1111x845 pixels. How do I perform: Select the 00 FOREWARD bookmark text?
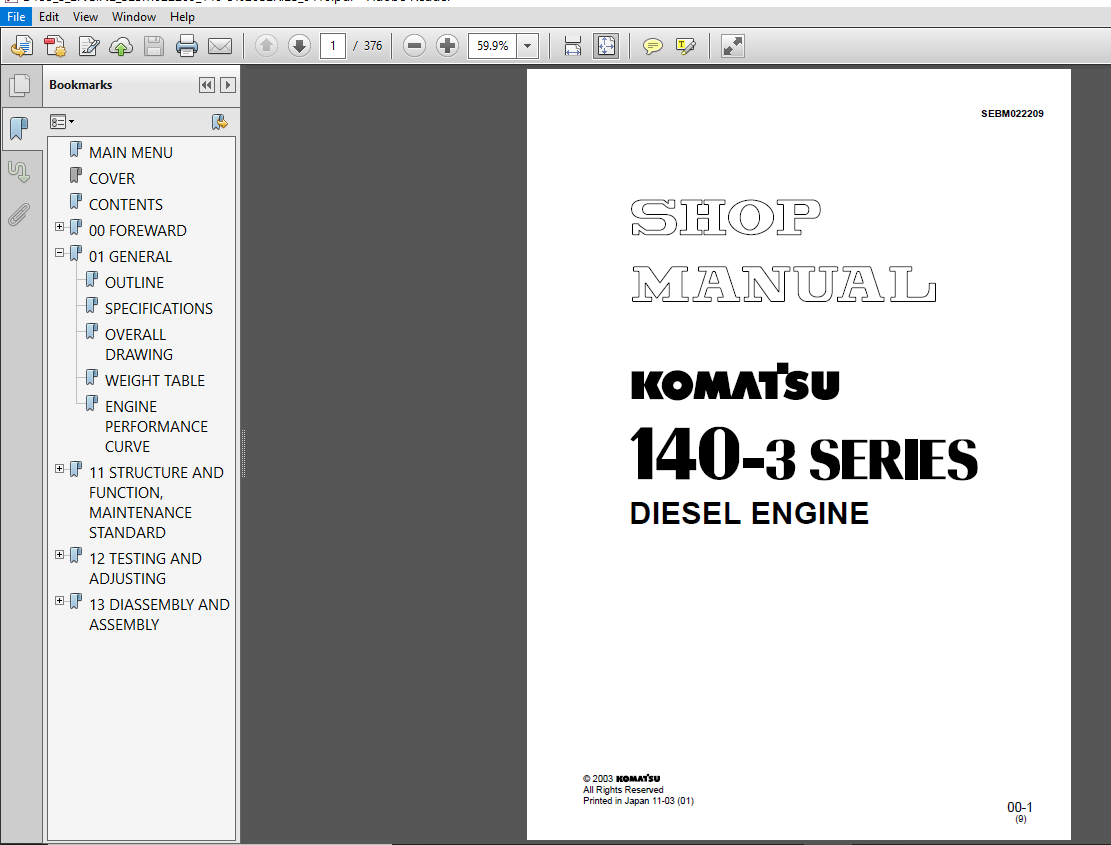click(x=137, y=231)
